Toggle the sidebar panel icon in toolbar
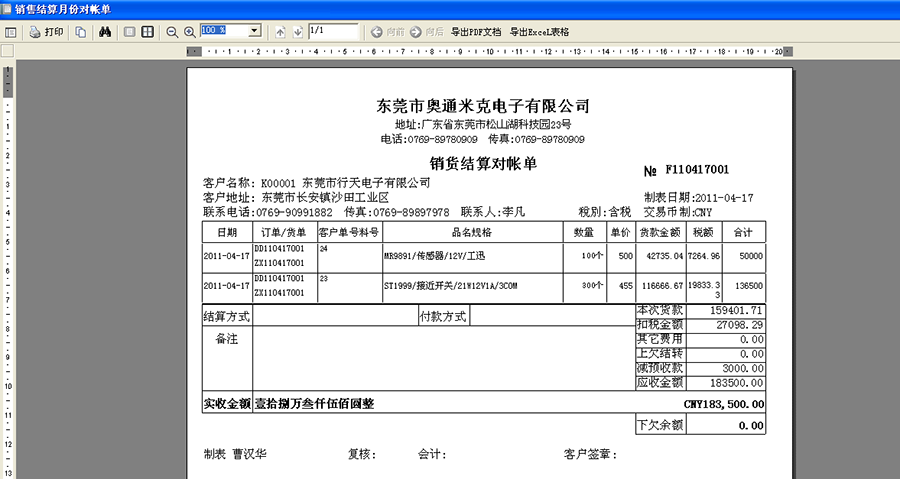Viewport: 900px width, 479px height. point(10,32)
